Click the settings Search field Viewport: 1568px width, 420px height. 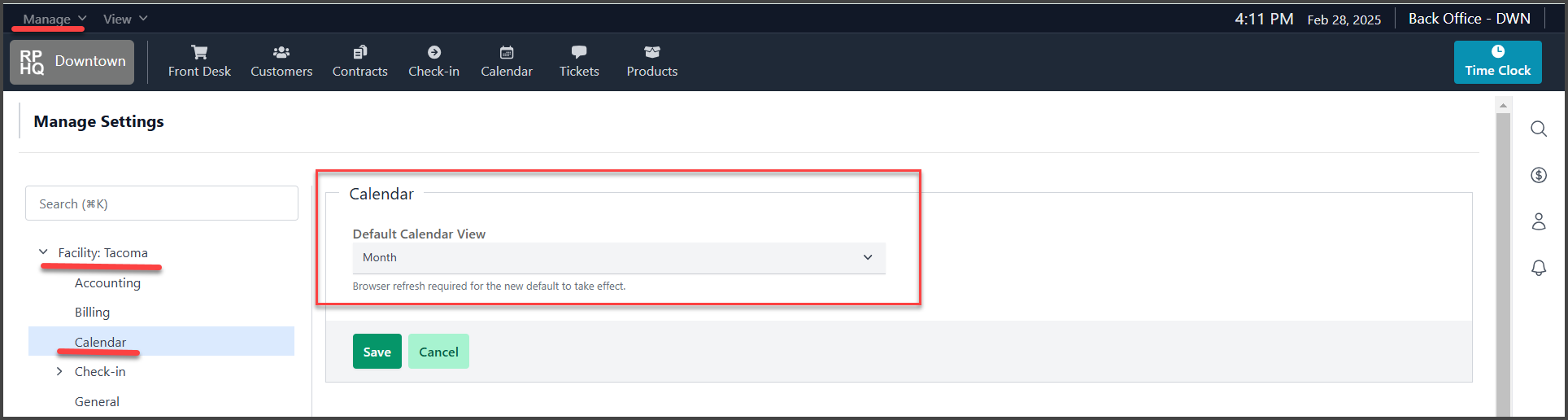162,203
